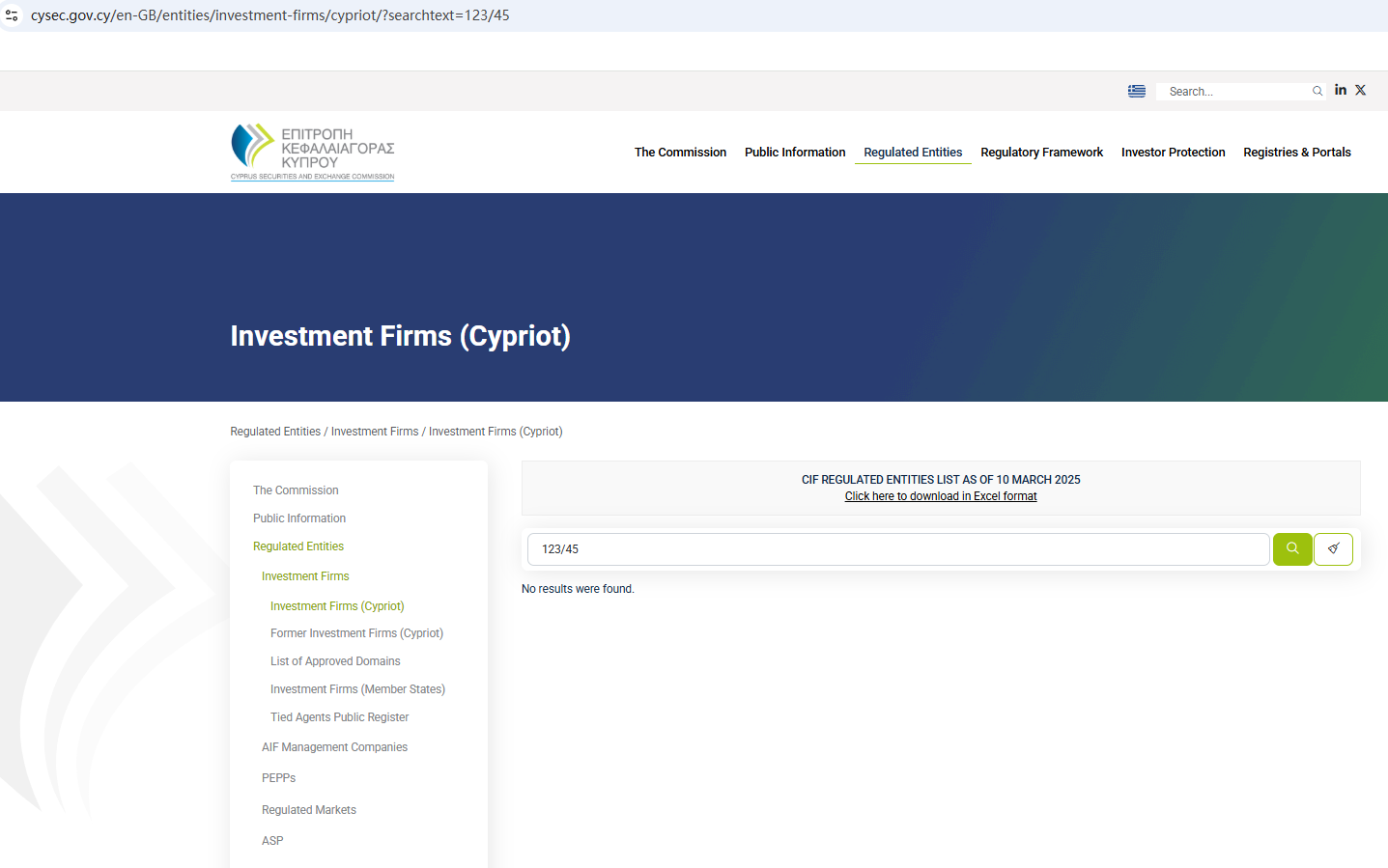The height and width of the screenshot is (868, 1388).
Task: Open Regulatory Framework top menu
Action: [x=1041, y=153]
